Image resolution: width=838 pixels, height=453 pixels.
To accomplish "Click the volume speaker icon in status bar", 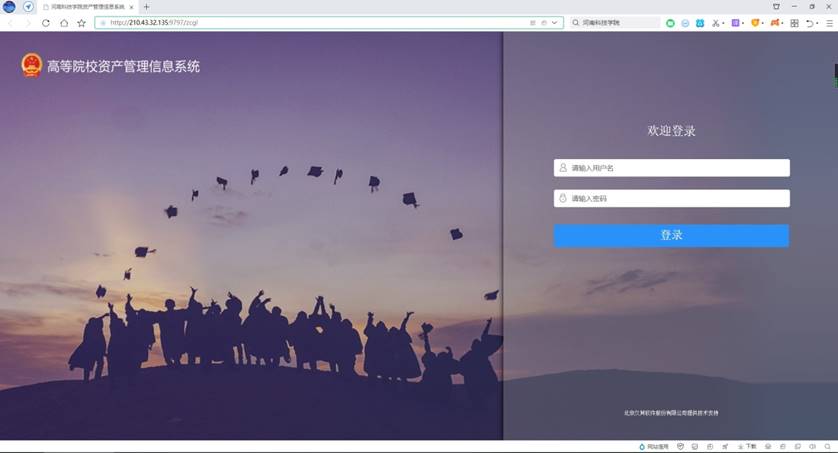I will 812,447.
